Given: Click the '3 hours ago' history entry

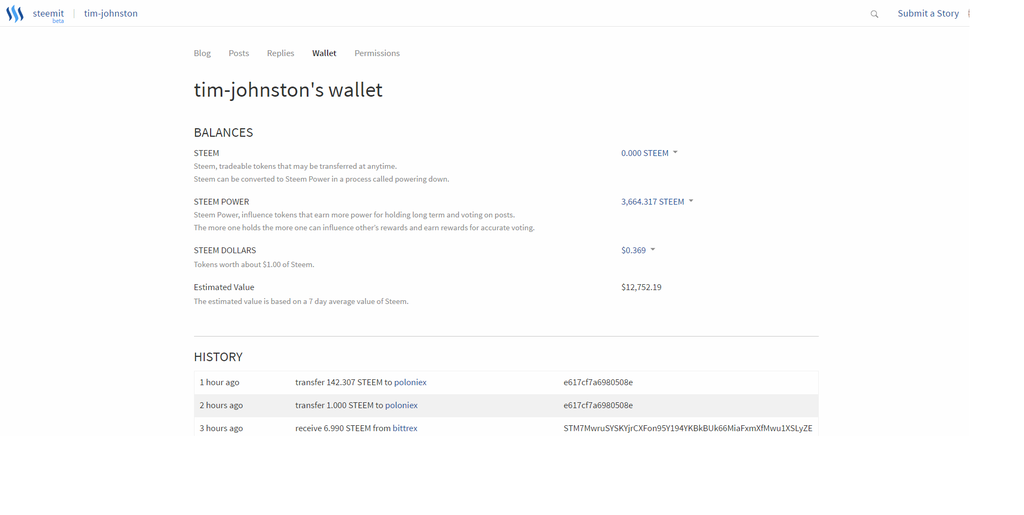Looking at the screenshot, I should click(x=221, y=428).
